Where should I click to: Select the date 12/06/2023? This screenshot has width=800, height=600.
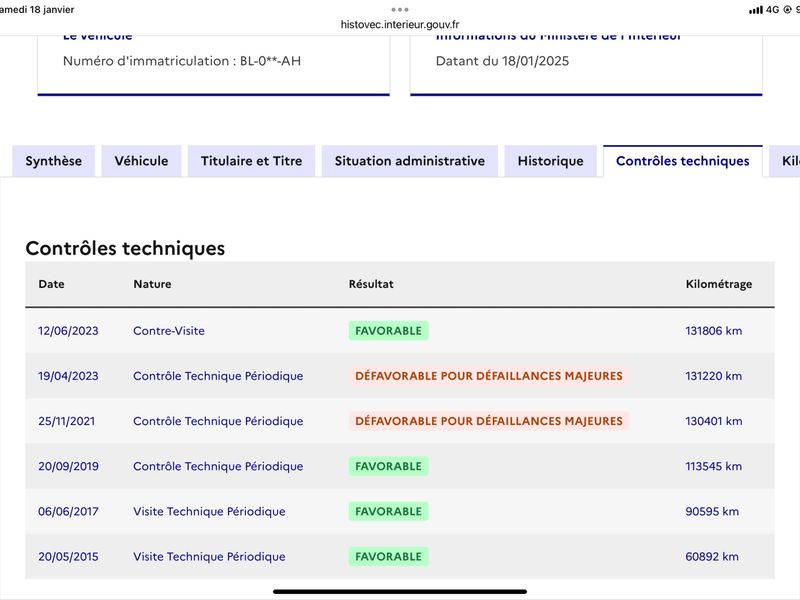pos(68,331)
